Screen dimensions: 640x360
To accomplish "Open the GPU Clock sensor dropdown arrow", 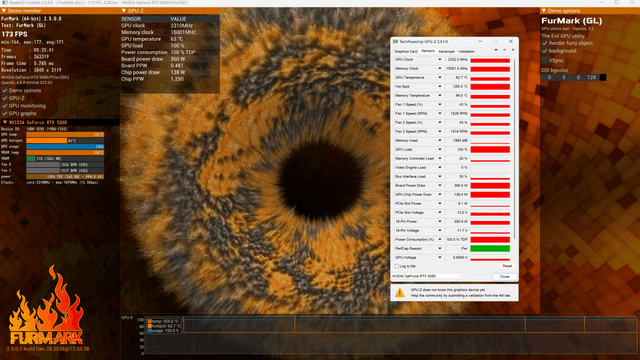I will point(440,60).
